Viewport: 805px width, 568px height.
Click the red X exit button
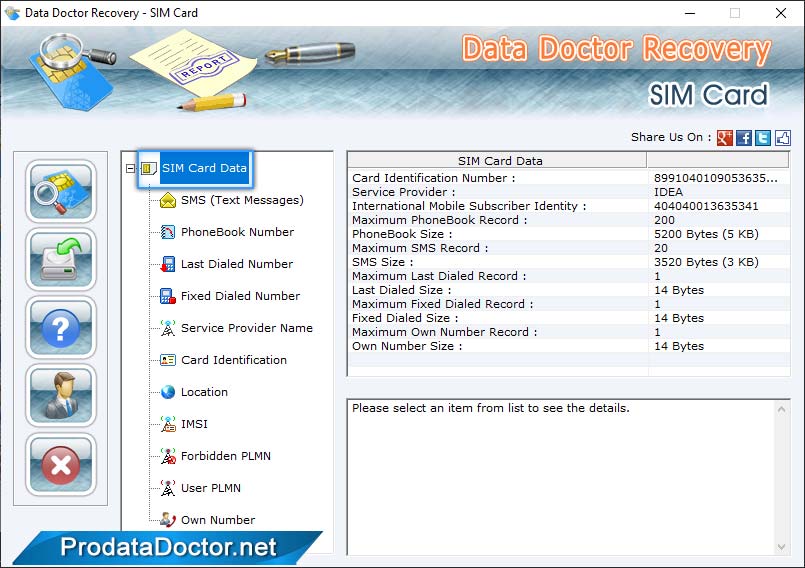(x=61, y=464)
